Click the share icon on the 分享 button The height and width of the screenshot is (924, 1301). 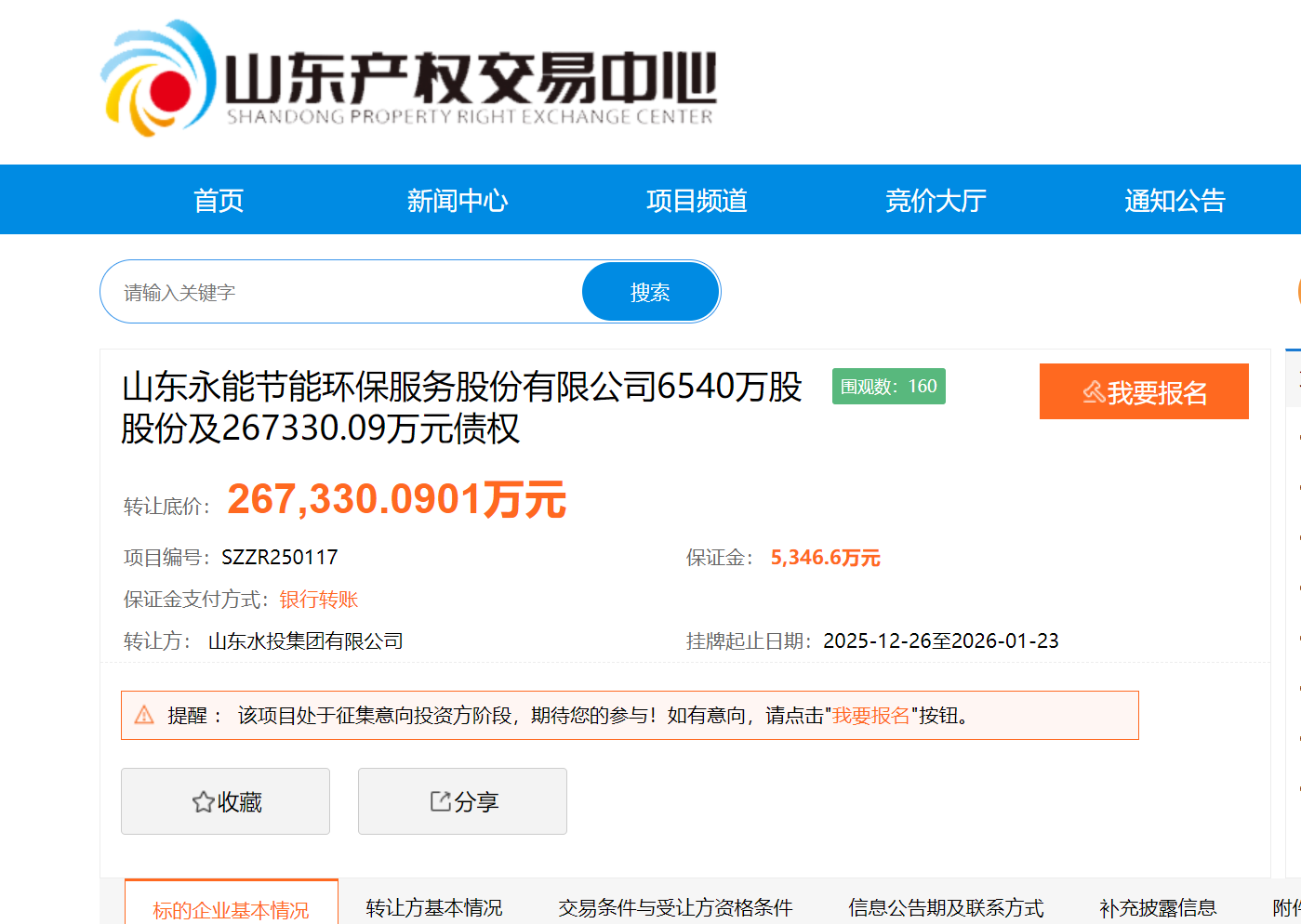[440, 801]
